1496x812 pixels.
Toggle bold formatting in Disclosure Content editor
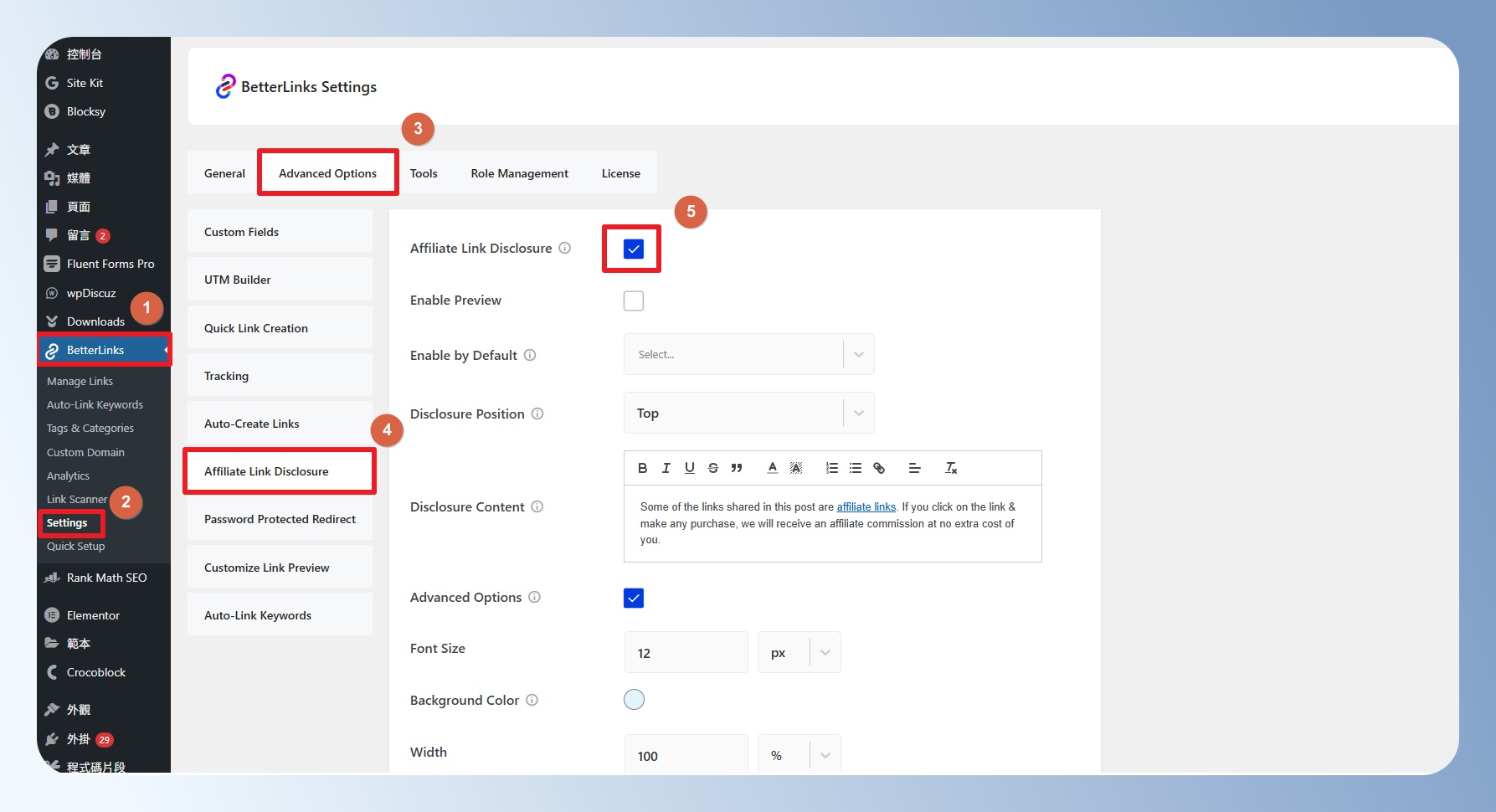(642, 468)
